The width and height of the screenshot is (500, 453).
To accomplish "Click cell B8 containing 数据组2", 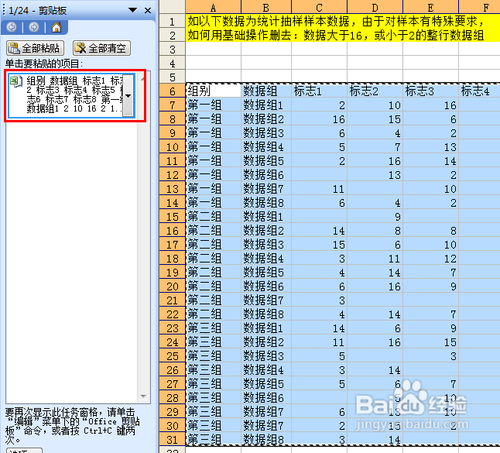I will (x=266, y=119).
